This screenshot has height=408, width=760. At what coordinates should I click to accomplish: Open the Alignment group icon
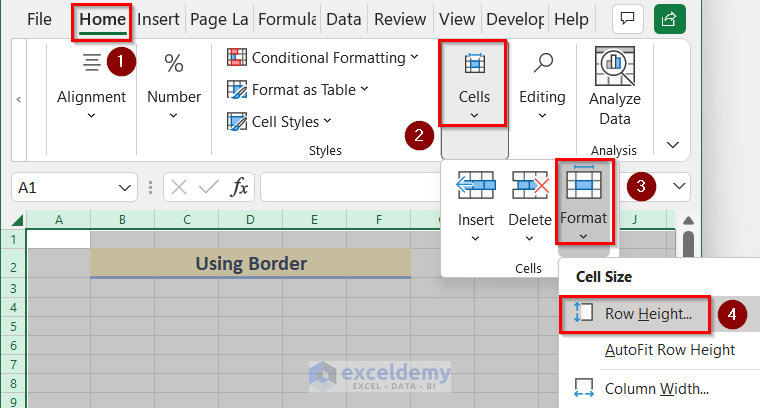pos(92,62)
